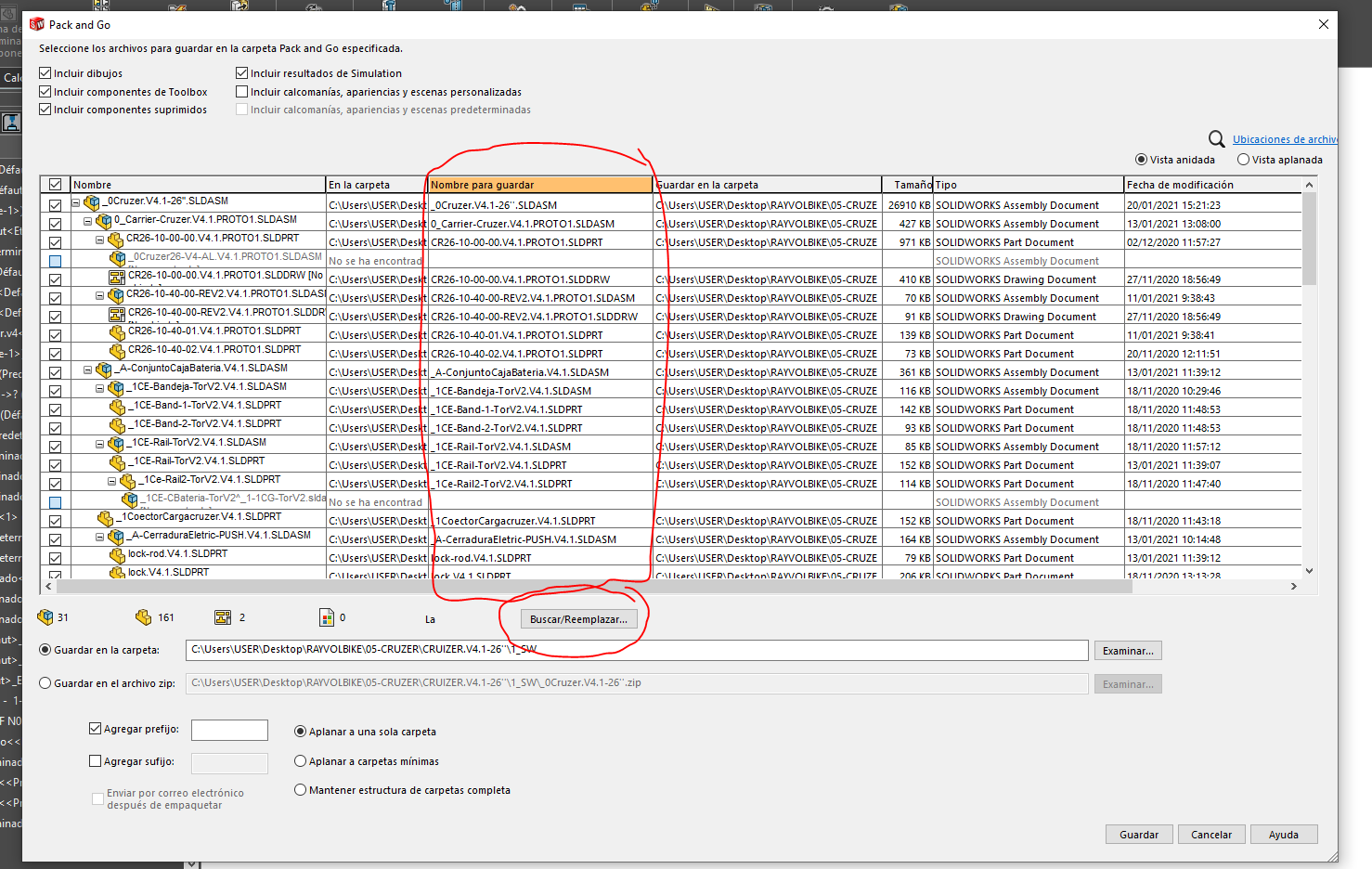Select Aplanar a carpetas mínimas

pyautogui.click(x=301, y=761)
